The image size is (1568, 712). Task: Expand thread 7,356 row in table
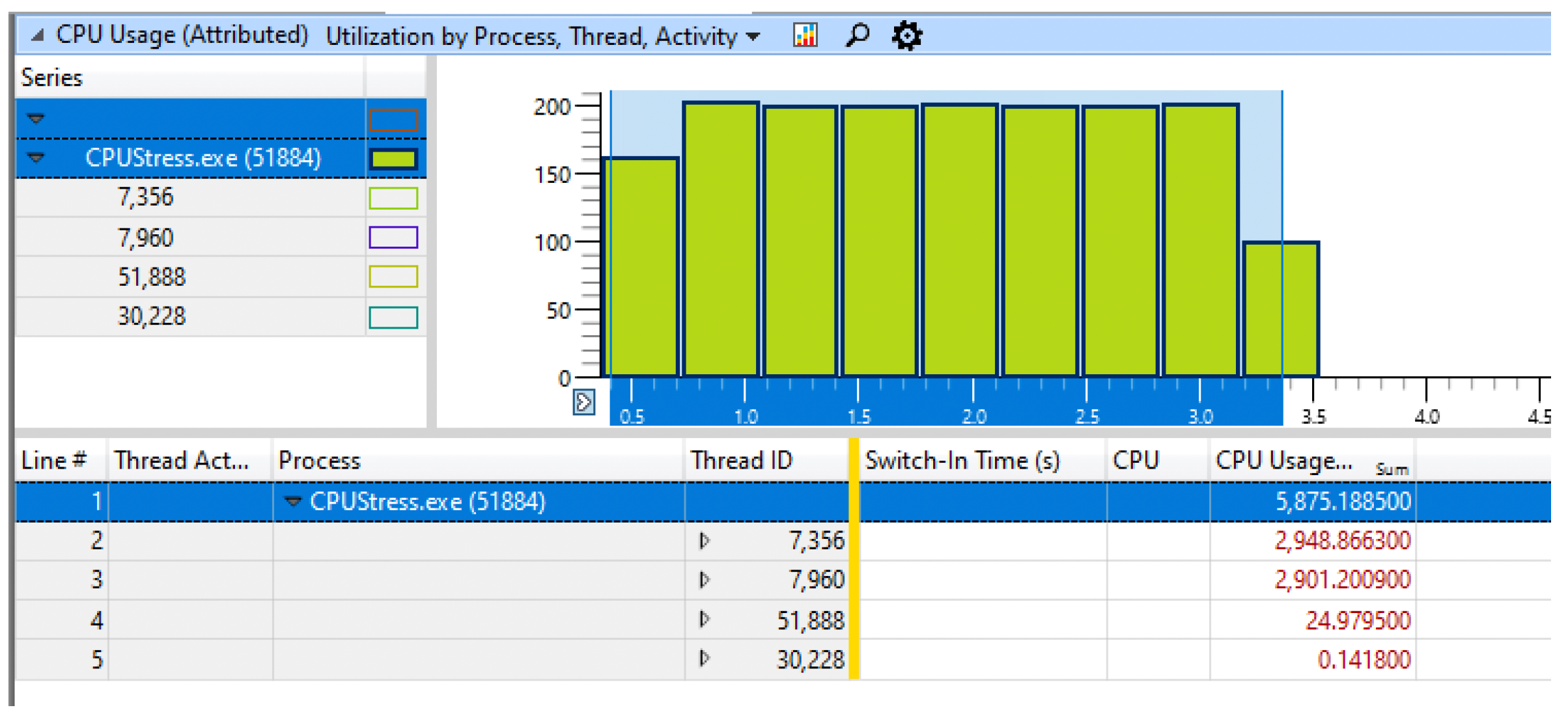tap(704, 541)
